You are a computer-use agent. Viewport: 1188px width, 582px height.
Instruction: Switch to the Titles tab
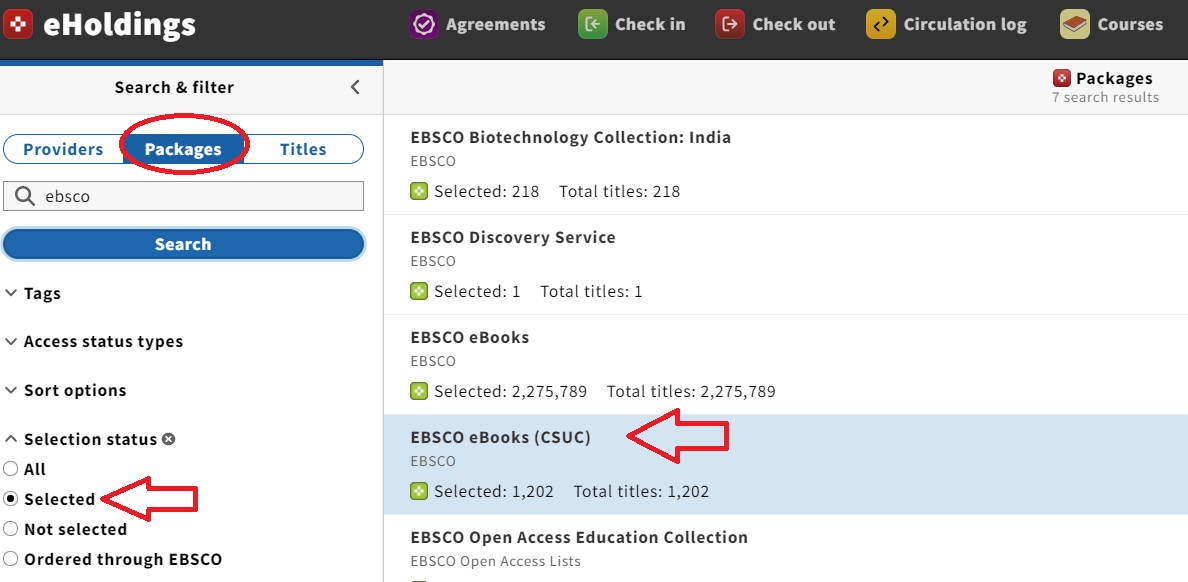(x=303, y=149)
